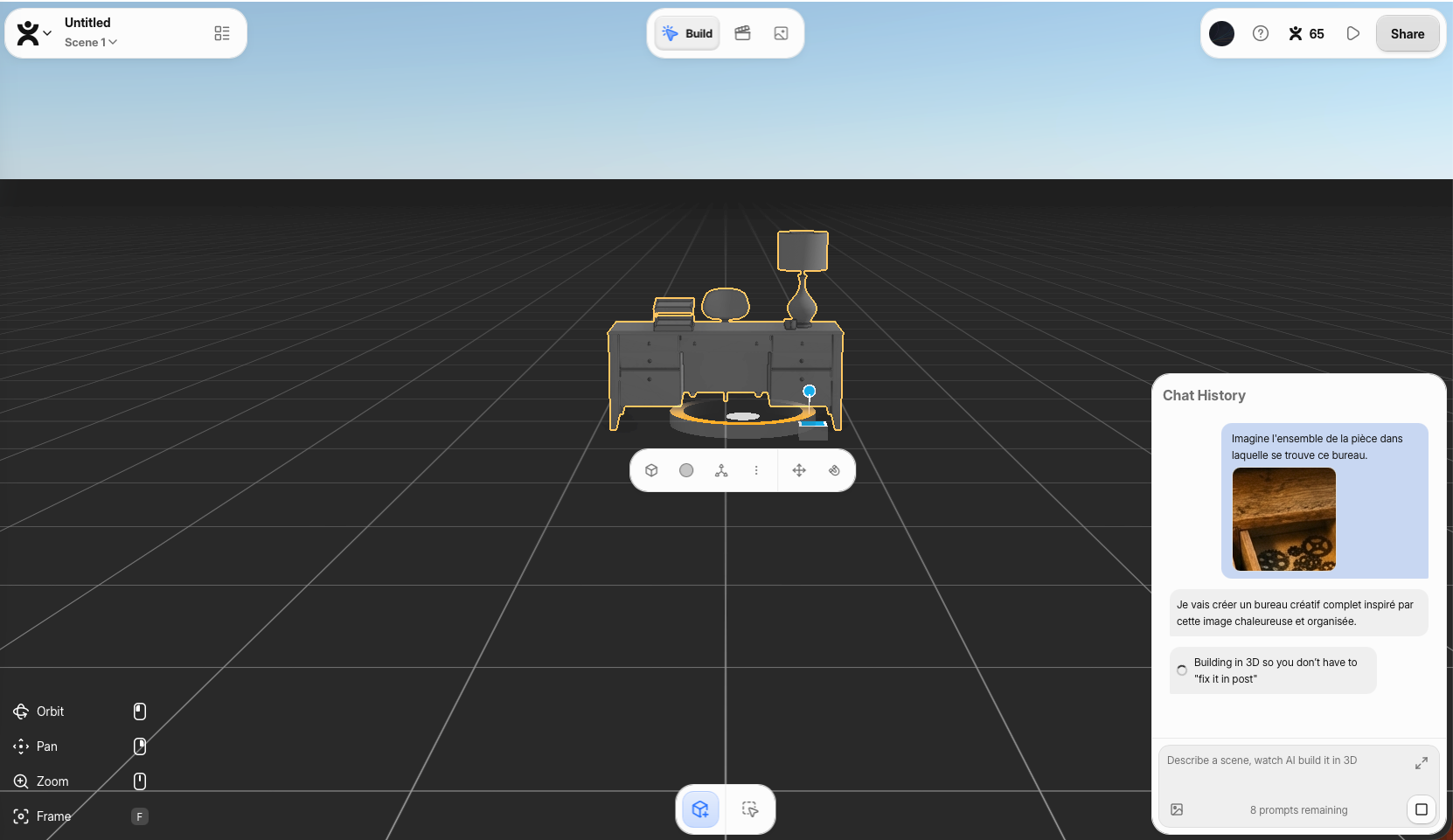Attach an image to the prompt
This screenshot has height=840, width=1453.
click(1177, 809)
